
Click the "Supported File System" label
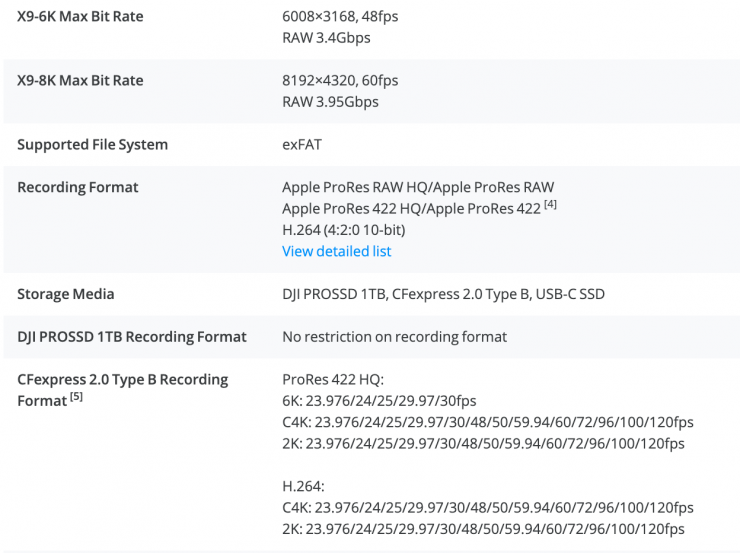92,144
